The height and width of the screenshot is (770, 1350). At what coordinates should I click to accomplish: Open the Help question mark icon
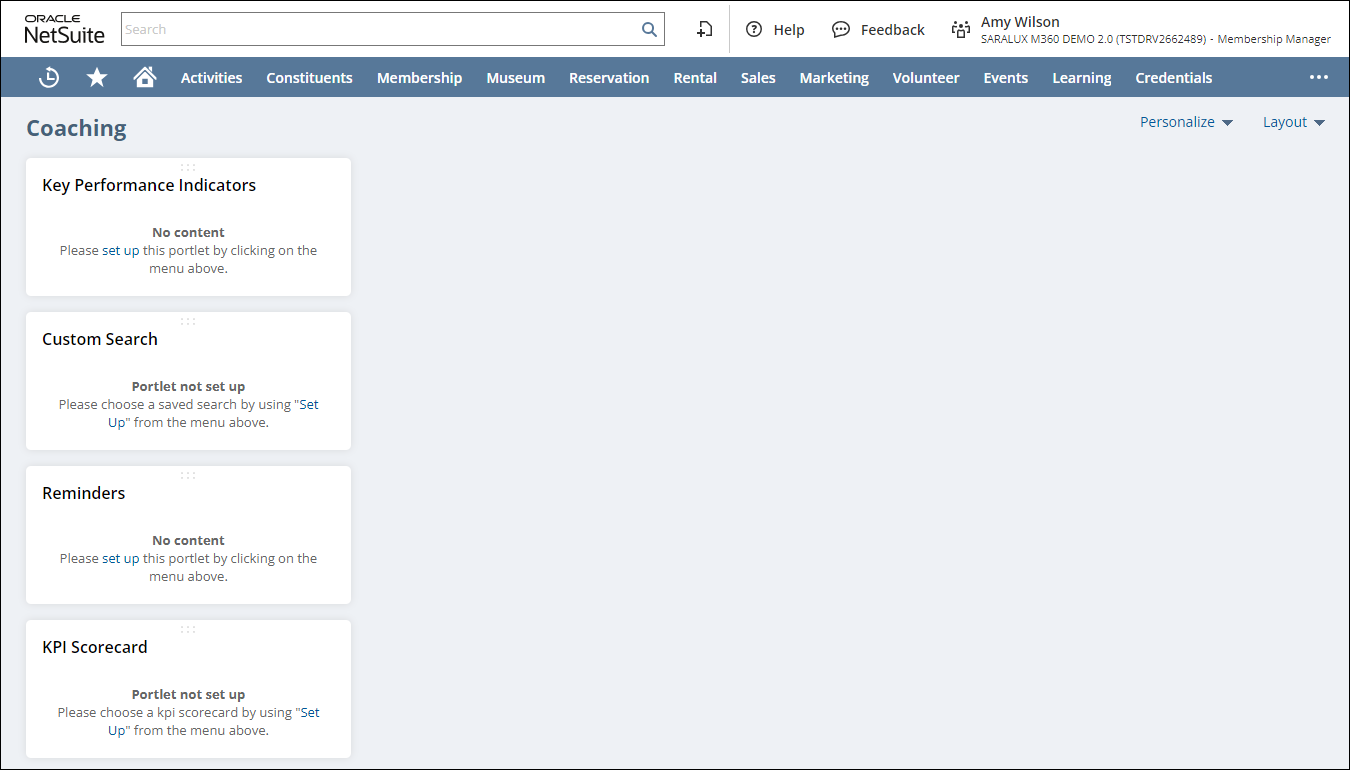point(754,30)
